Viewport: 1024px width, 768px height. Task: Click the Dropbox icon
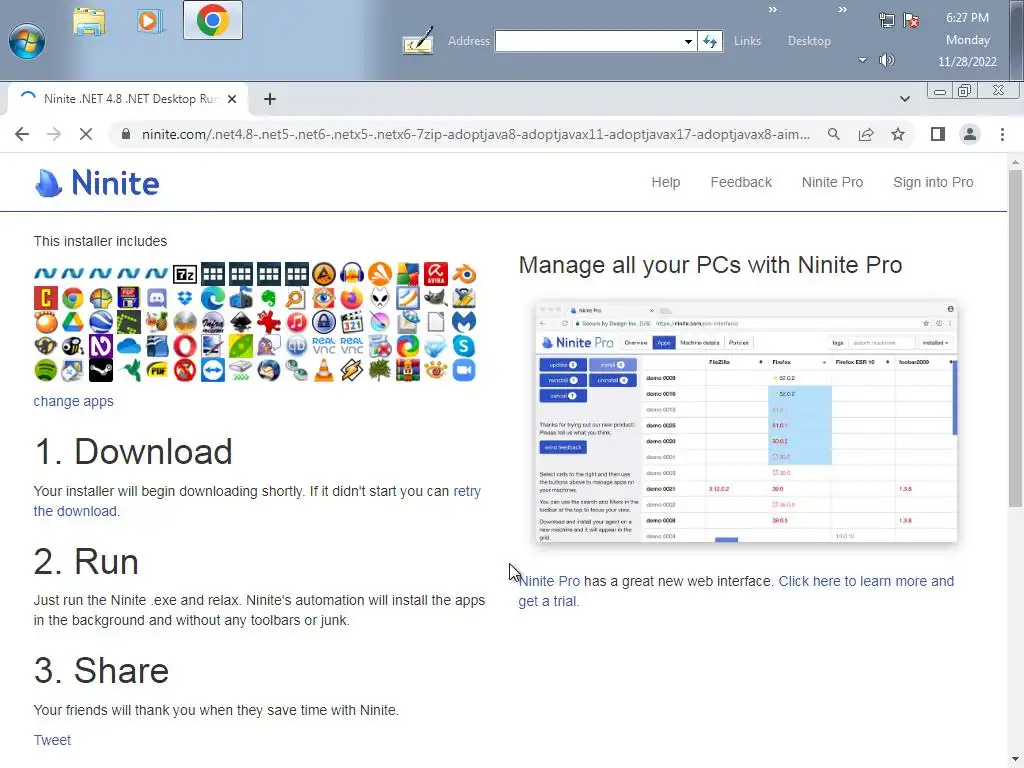coord(185,298)
